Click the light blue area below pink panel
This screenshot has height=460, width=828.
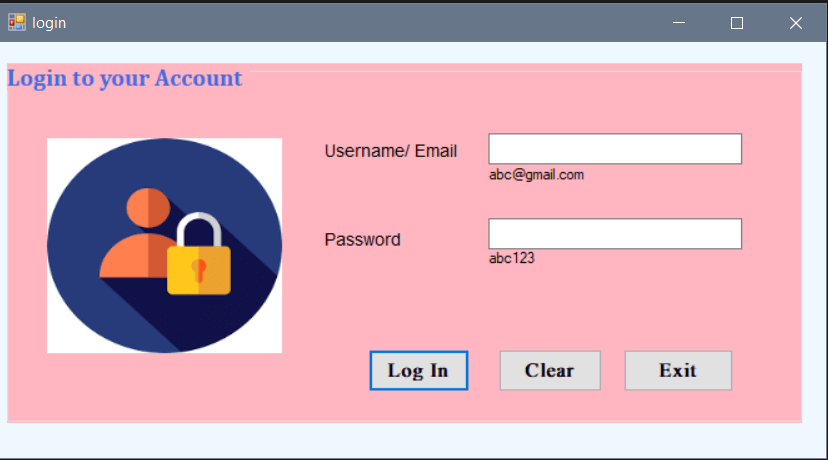point(412,439)
